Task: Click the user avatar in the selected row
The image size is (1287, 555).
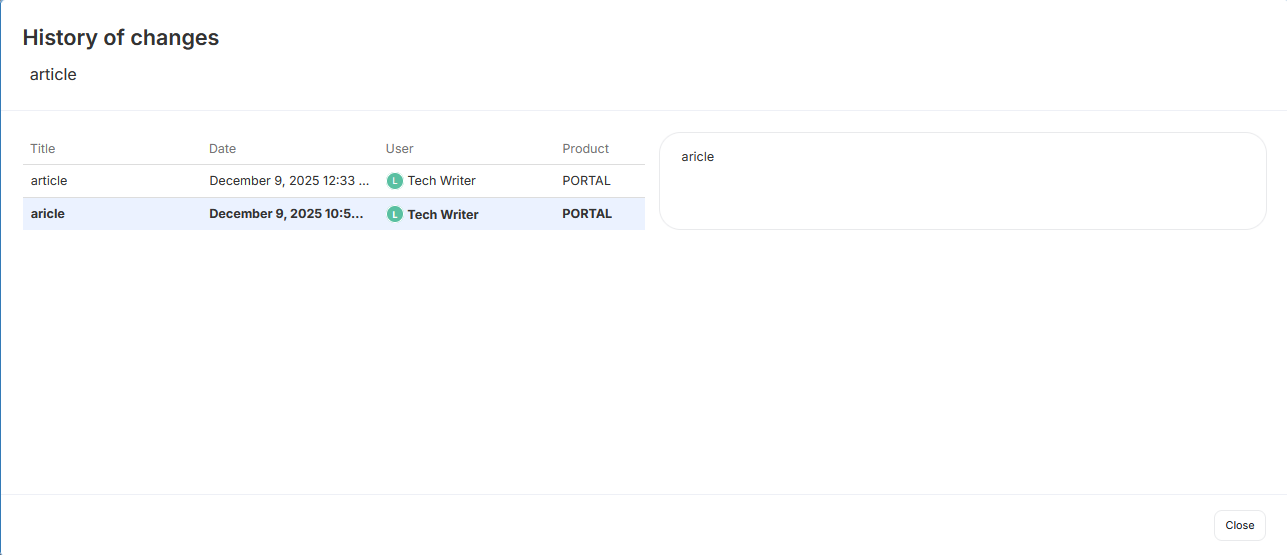Action: (x=394, y=214)
